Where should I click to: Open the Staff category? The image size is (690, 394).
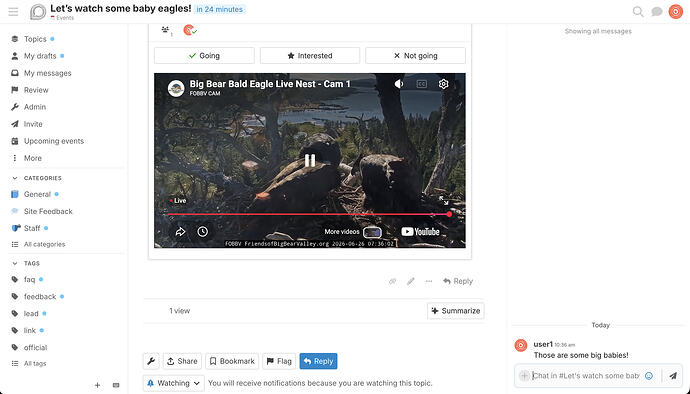click(32, 228)
